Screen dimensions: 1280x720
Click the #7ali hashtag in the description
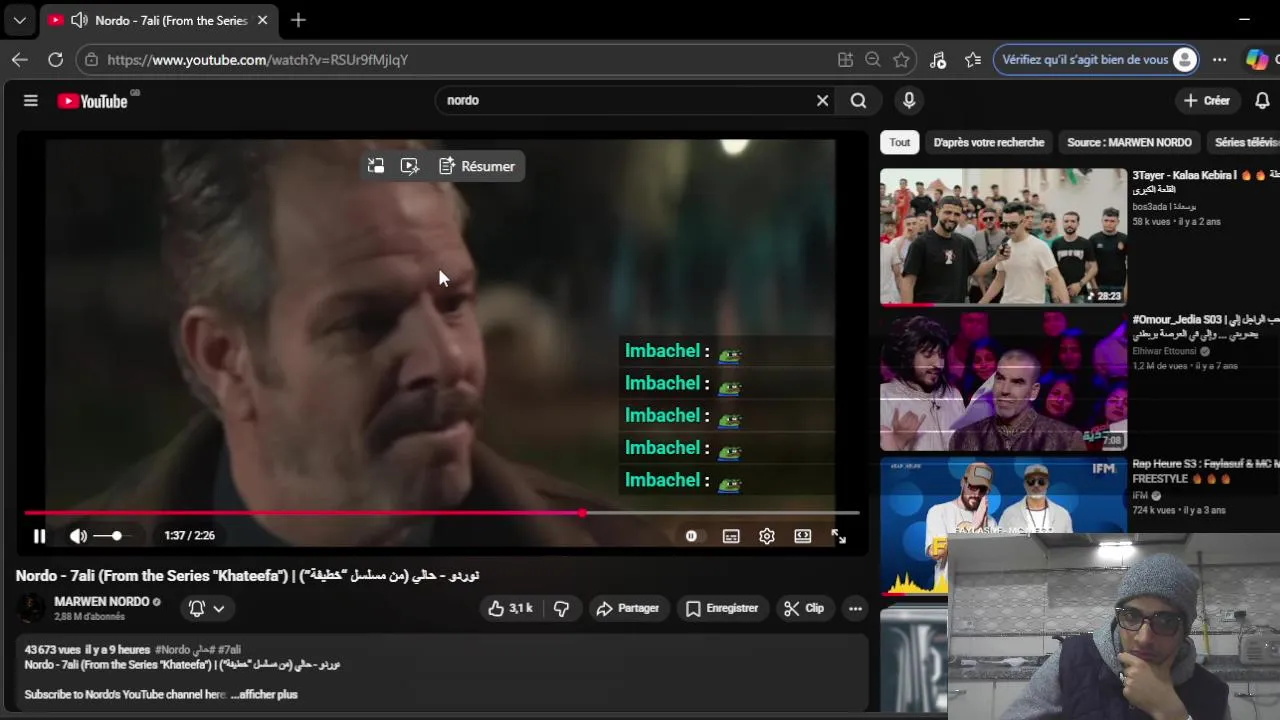(x=229, y=650)
